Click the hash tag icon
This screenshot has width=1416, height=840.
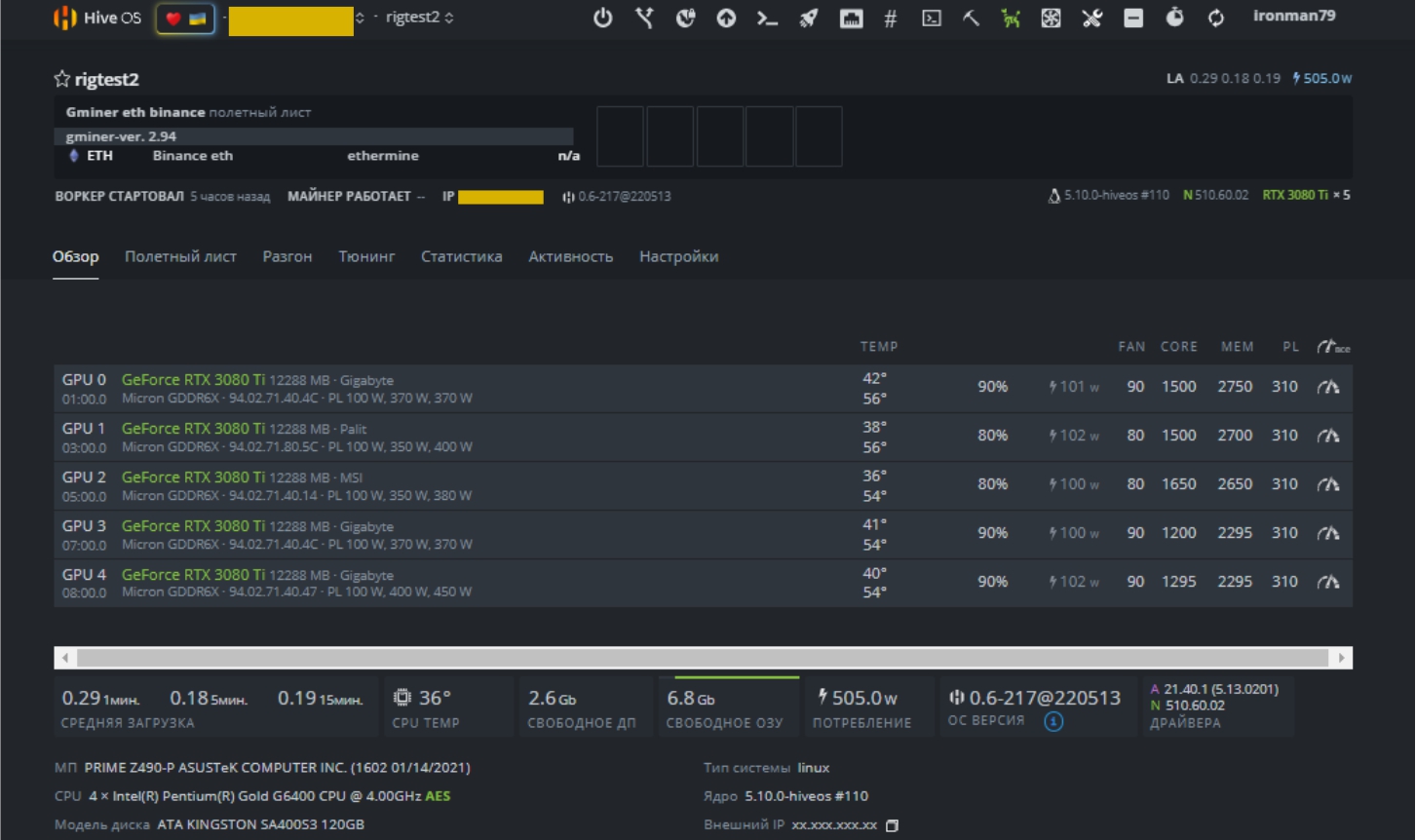890,18
